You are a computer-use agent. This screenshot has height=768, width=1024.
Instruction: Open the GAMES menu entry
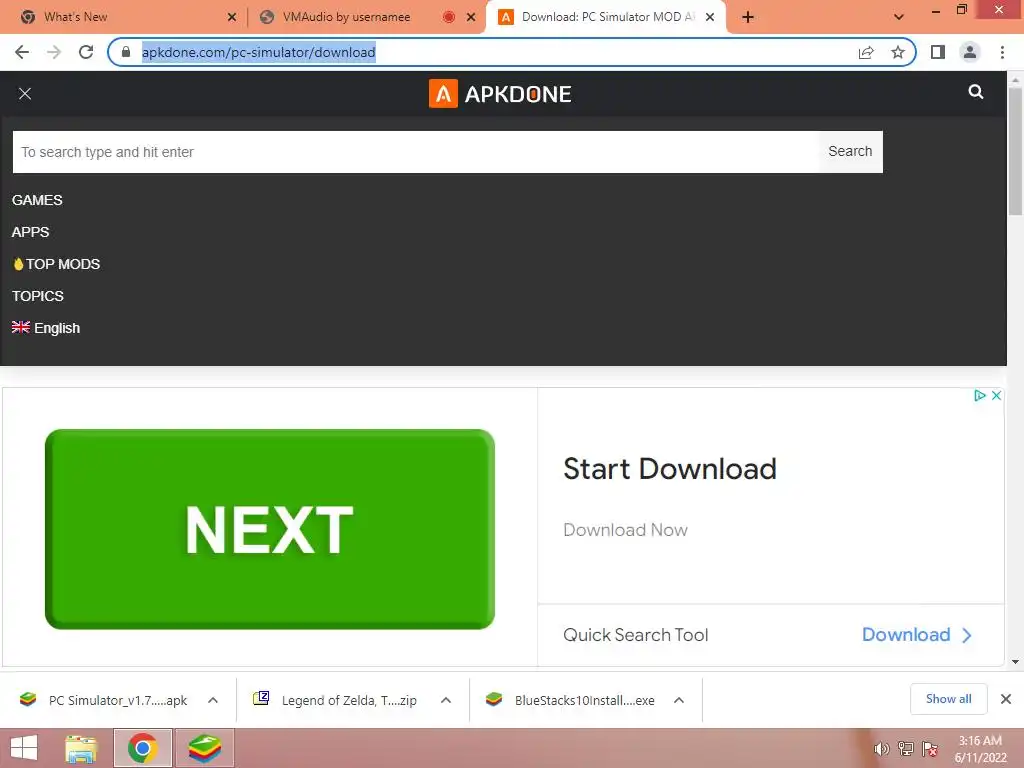[x=37, y=200]
